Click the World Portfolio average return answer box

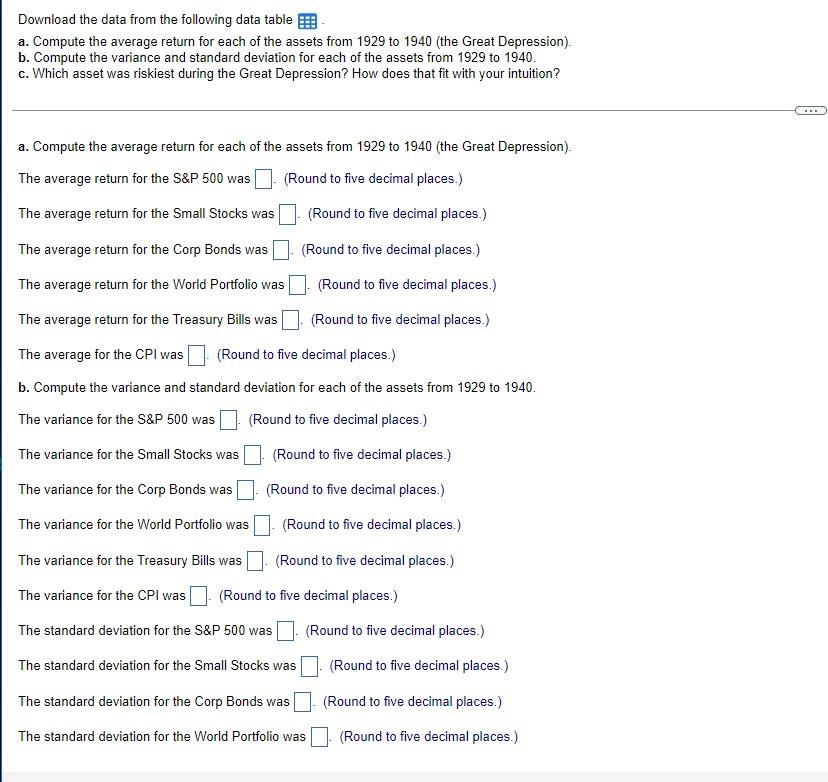296,284
